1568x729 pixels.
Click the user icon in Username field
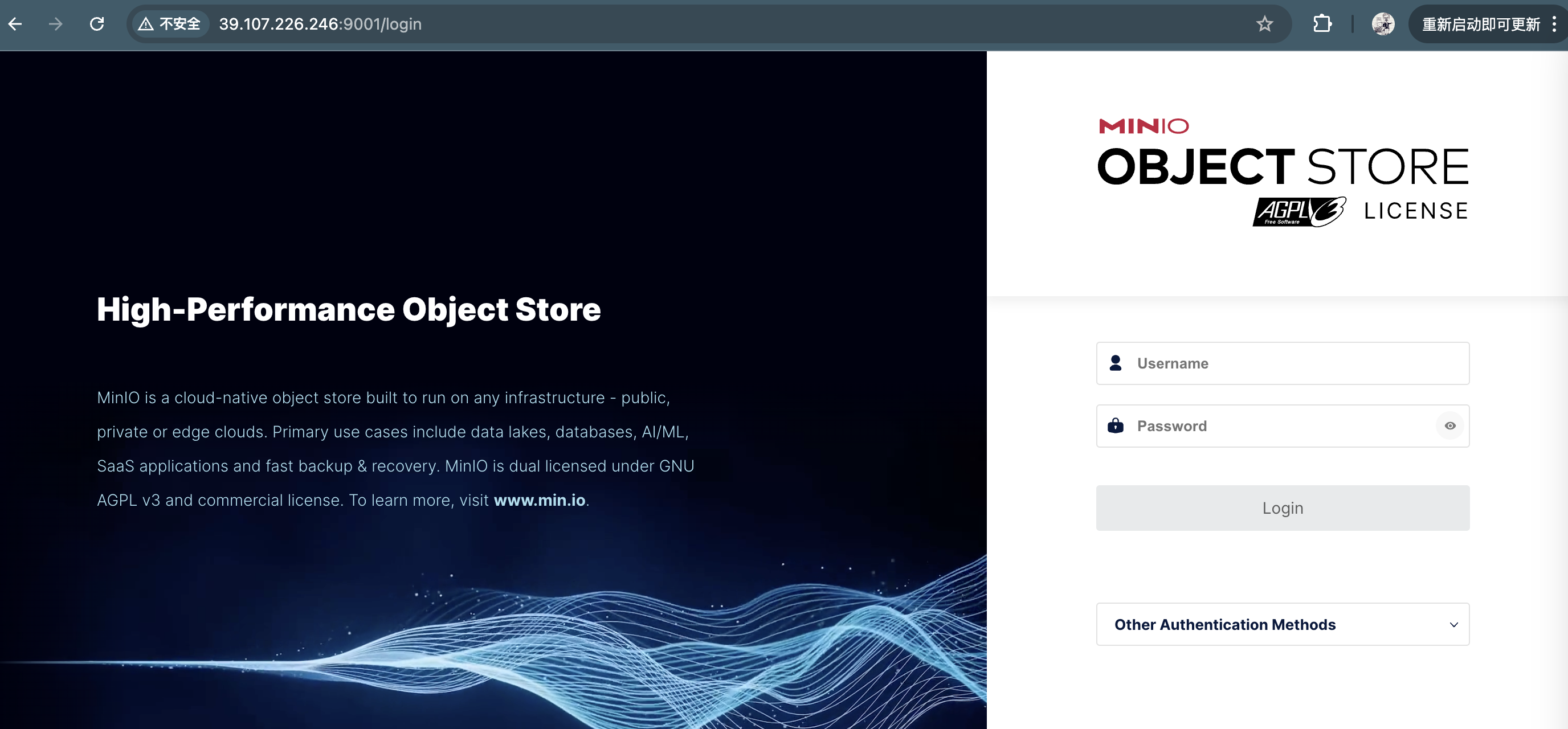tap(1115, 363)
